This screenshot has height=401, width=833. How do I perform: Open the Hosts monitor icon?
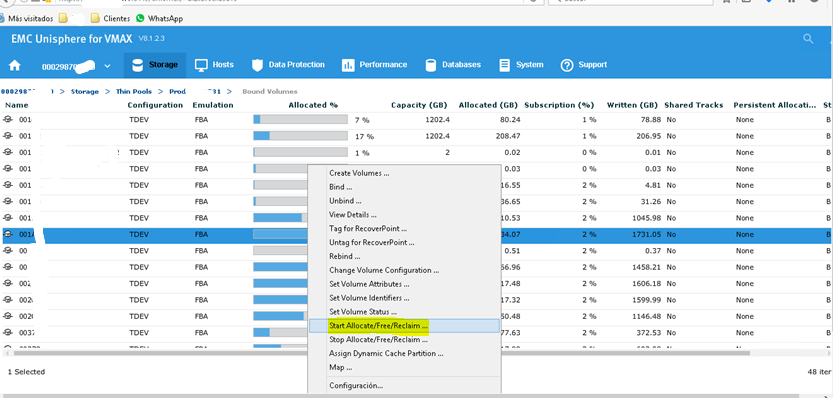(201, 65)
